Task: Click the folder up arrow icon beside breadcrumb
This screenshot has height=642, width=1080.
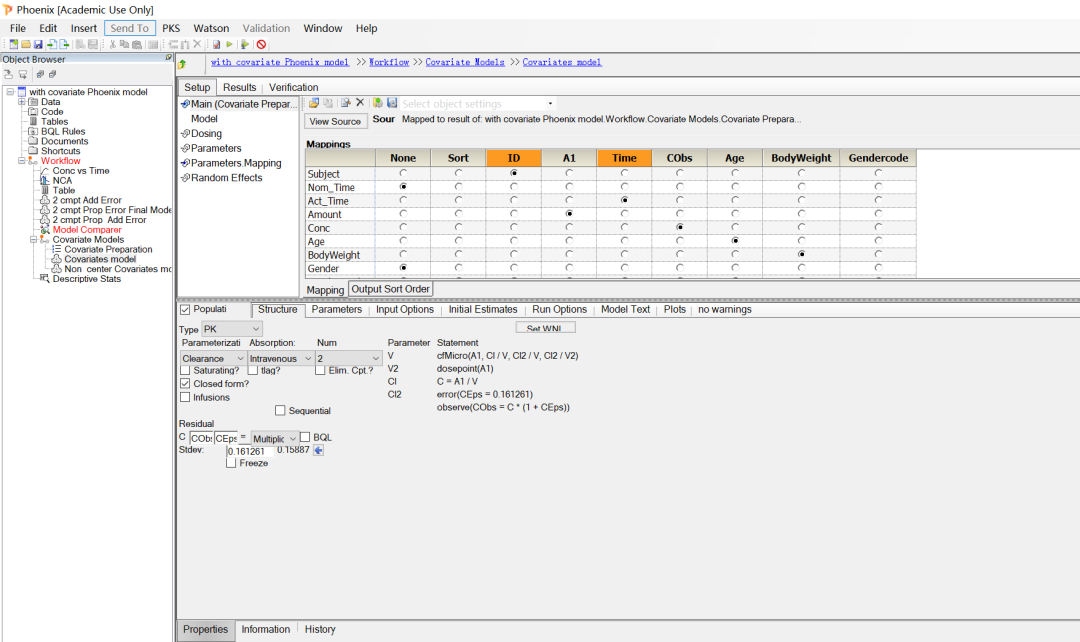Action: pos(183,64)
